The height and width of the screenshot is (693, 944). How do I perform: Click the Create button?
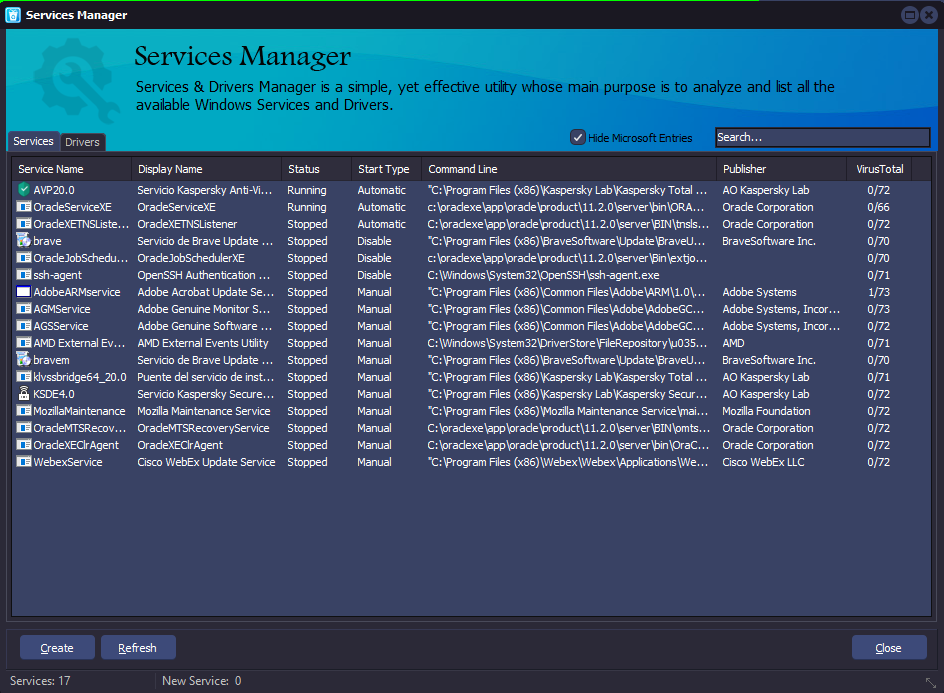tap(57, 648)
